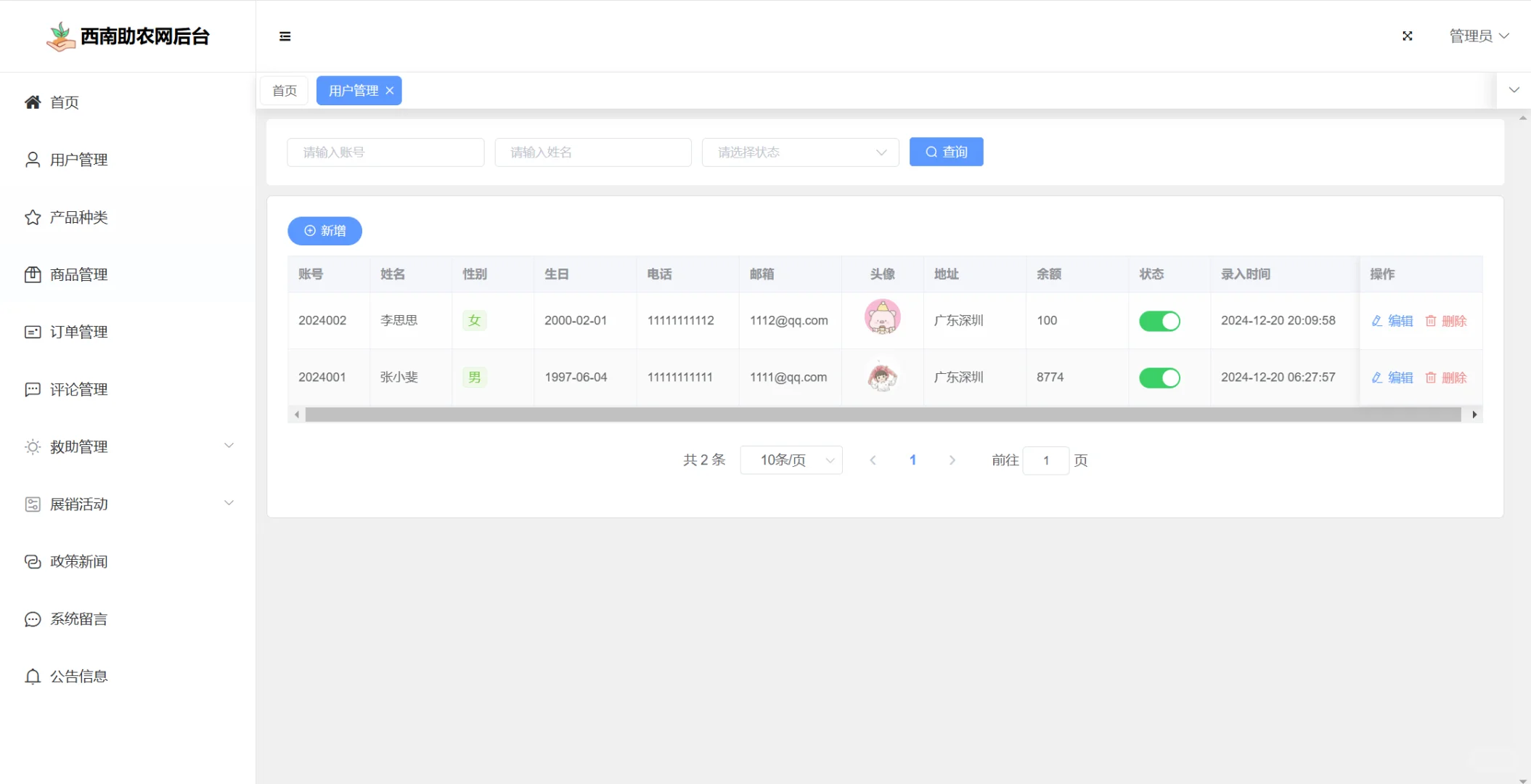
Task: Open the 管理员 account dropdown
Action: click(x=1478, y=36)
